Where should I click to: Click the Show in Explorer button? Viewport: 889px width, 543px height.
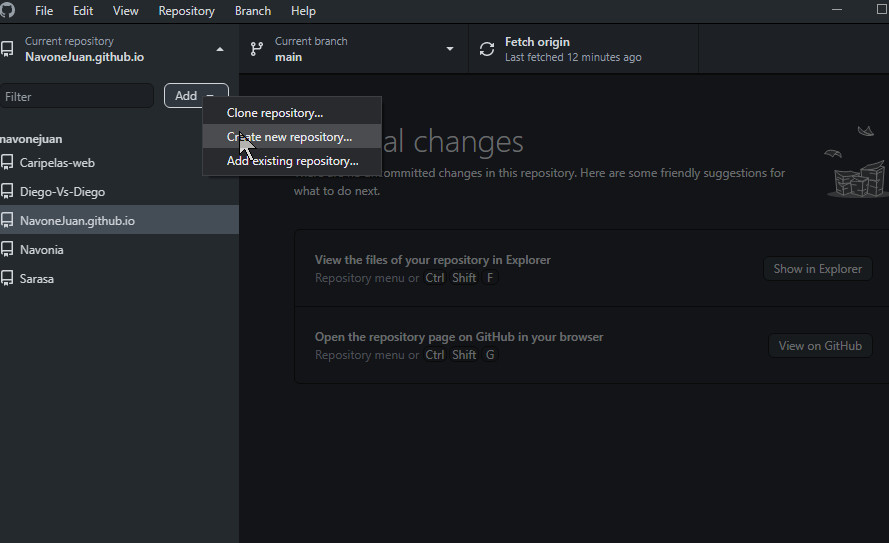[x=818, y=269]
